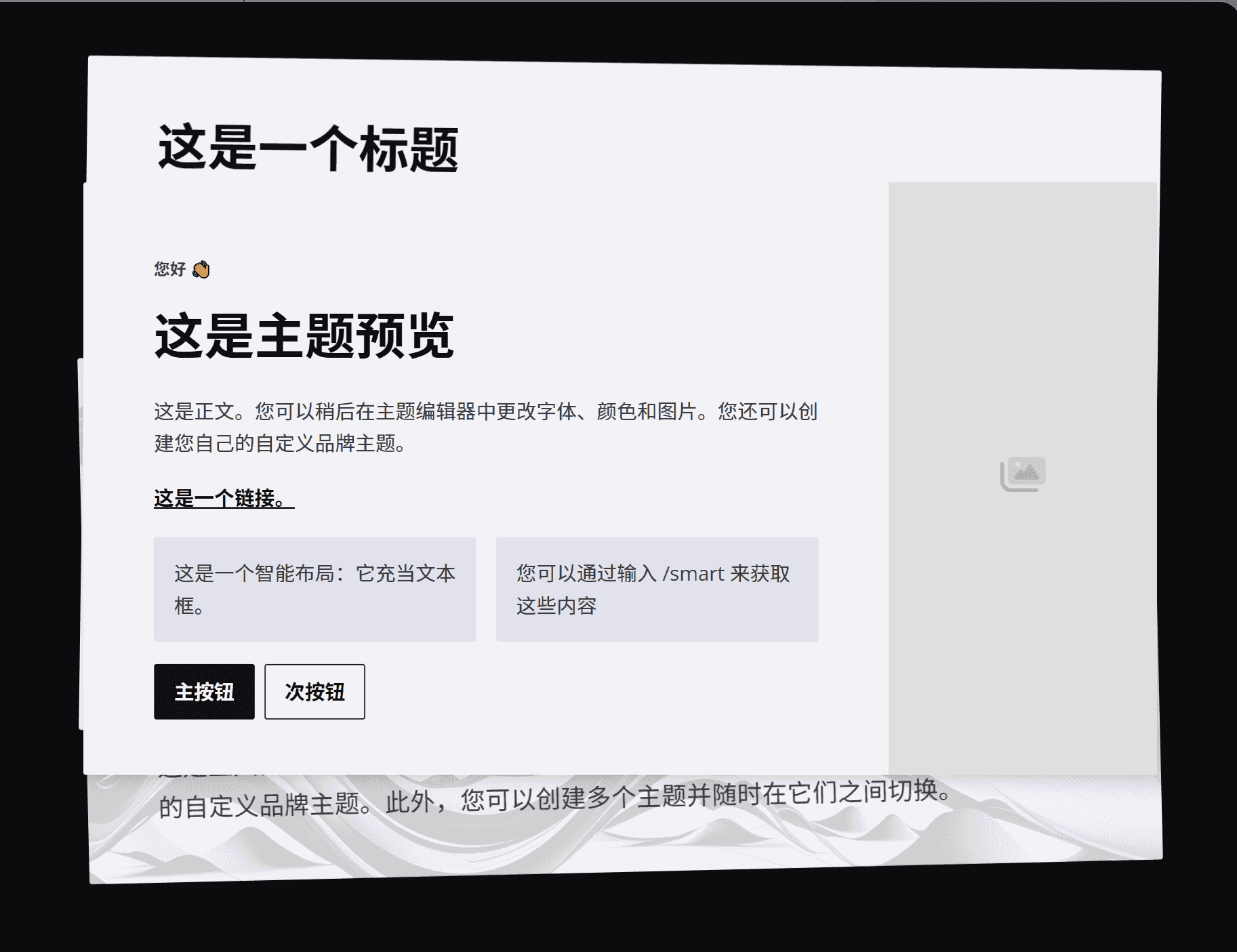Click the image placeholder icon
Image resolution: width=1237 pixels, height=952 pixels.
1023,474
